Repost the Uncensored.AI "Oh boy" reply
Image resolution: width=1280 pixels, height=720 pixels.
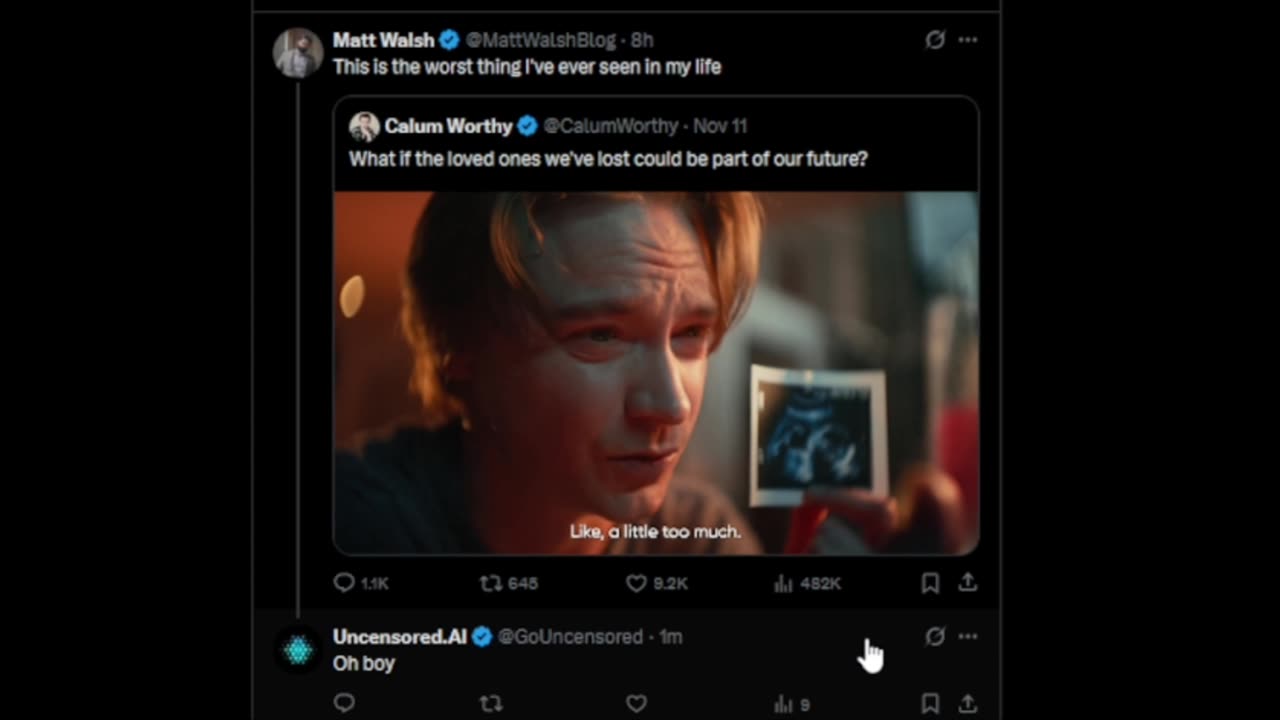[x=491, y=704]
